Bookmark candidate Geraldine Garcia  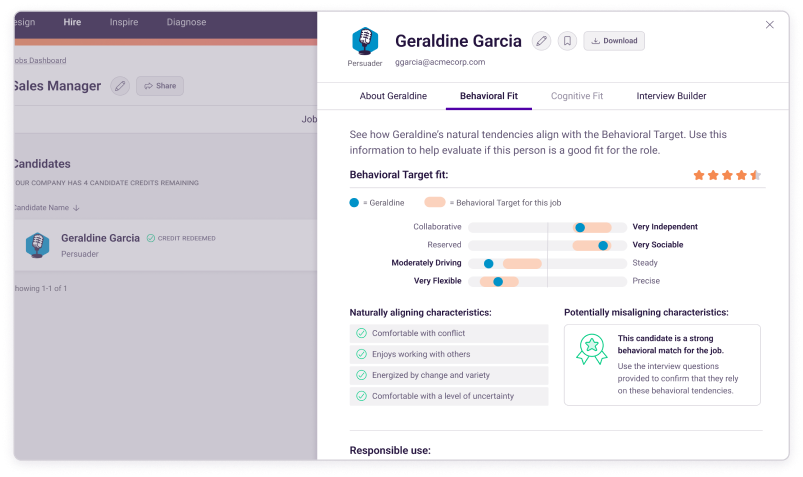click(567, 41)
